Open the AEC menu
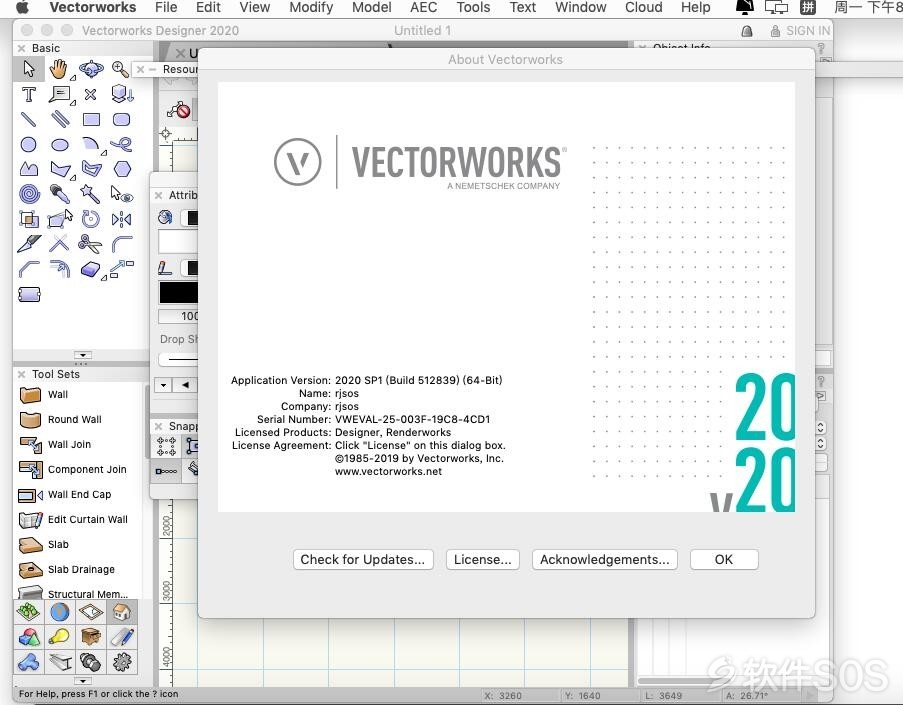 click(423, 7)
